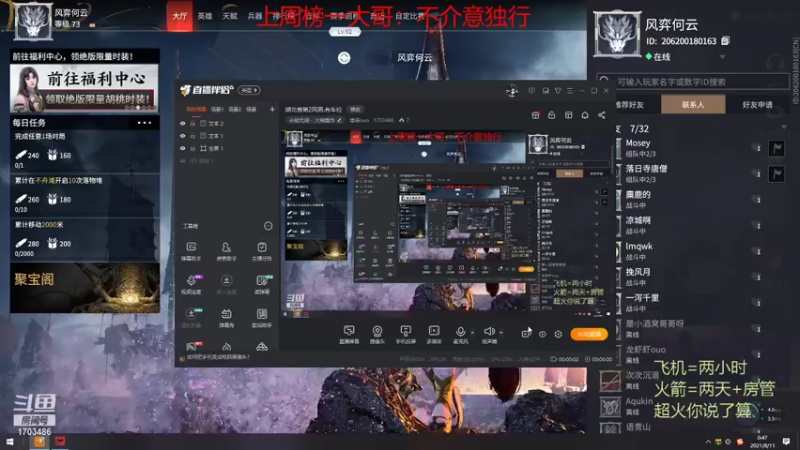Open the hamburger menu in streaming app titlebar
The height and width of the screenshot is (450, 800).
click(570, 90)
